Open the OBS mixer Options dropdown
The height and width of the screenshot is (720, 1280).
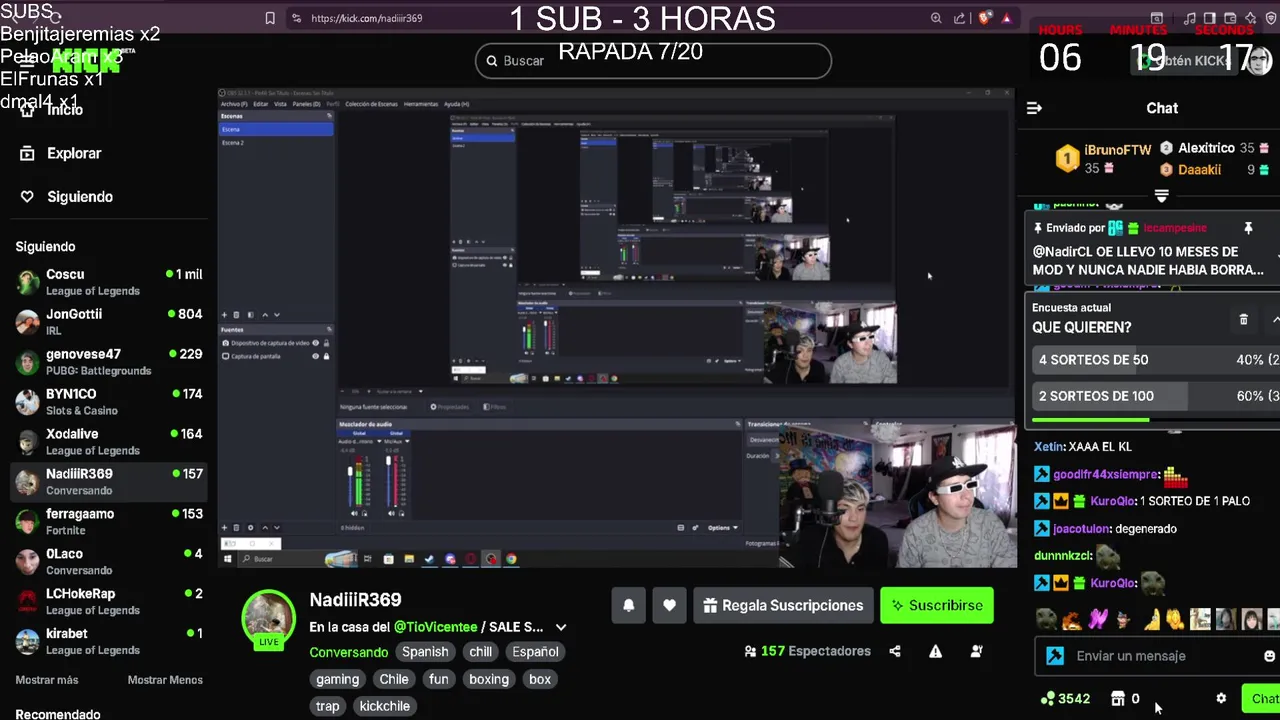tap(722, 527)
